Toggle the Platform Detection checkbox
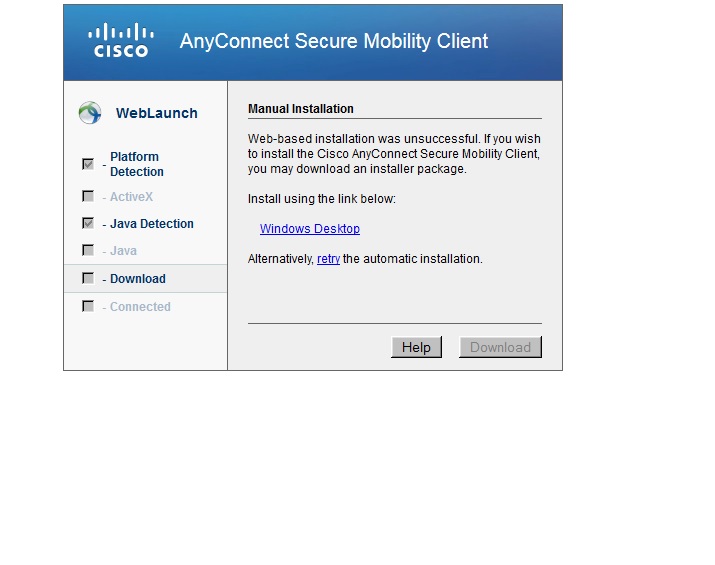The width and height of the screenshot is (715, 565). click(88, 164)
